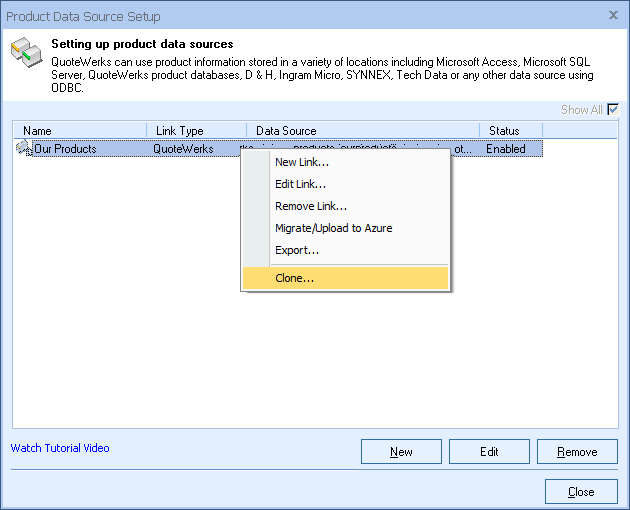Choose Export from the context menu

coord(297,250)
